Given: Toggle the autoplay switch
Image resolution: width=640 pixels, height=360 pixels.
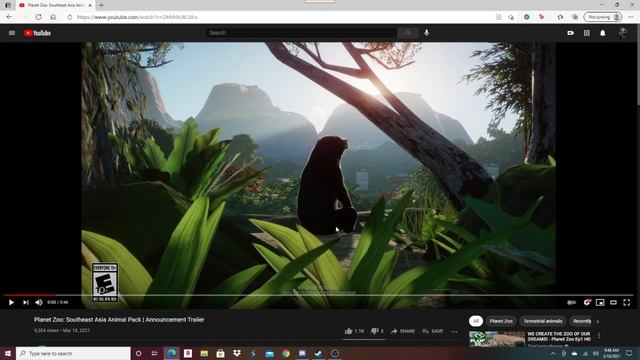Looking at the screenshot, I should pos(571,302).
